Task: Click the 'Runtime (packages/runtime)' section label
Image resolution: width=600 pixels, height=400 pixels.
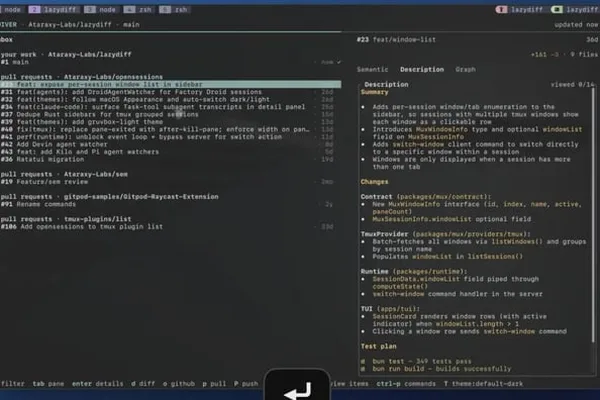Action: 414,271
